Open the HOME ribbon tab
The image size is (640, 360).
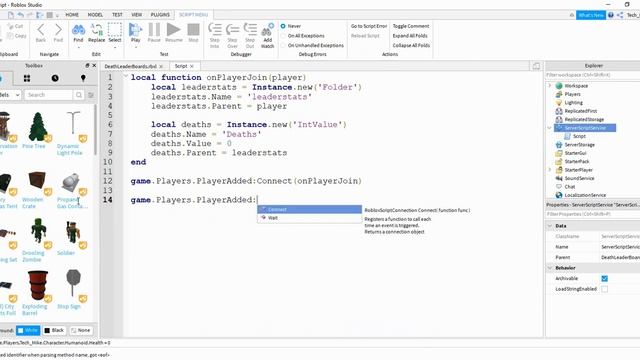[72, 15]
